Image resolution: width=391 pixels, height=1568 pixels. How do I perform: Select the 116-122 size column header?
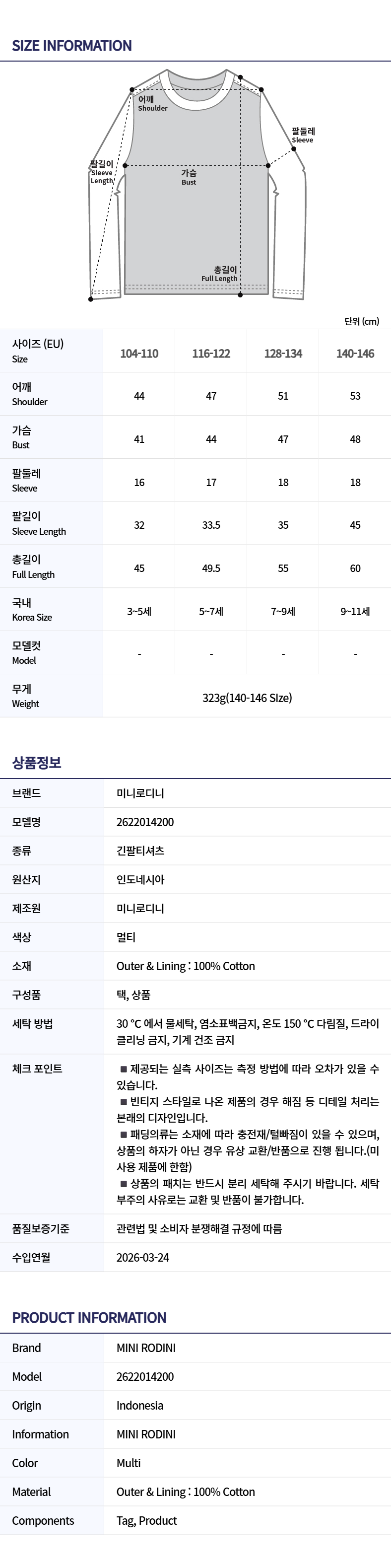pyautogui.click(x=211, y=354)
